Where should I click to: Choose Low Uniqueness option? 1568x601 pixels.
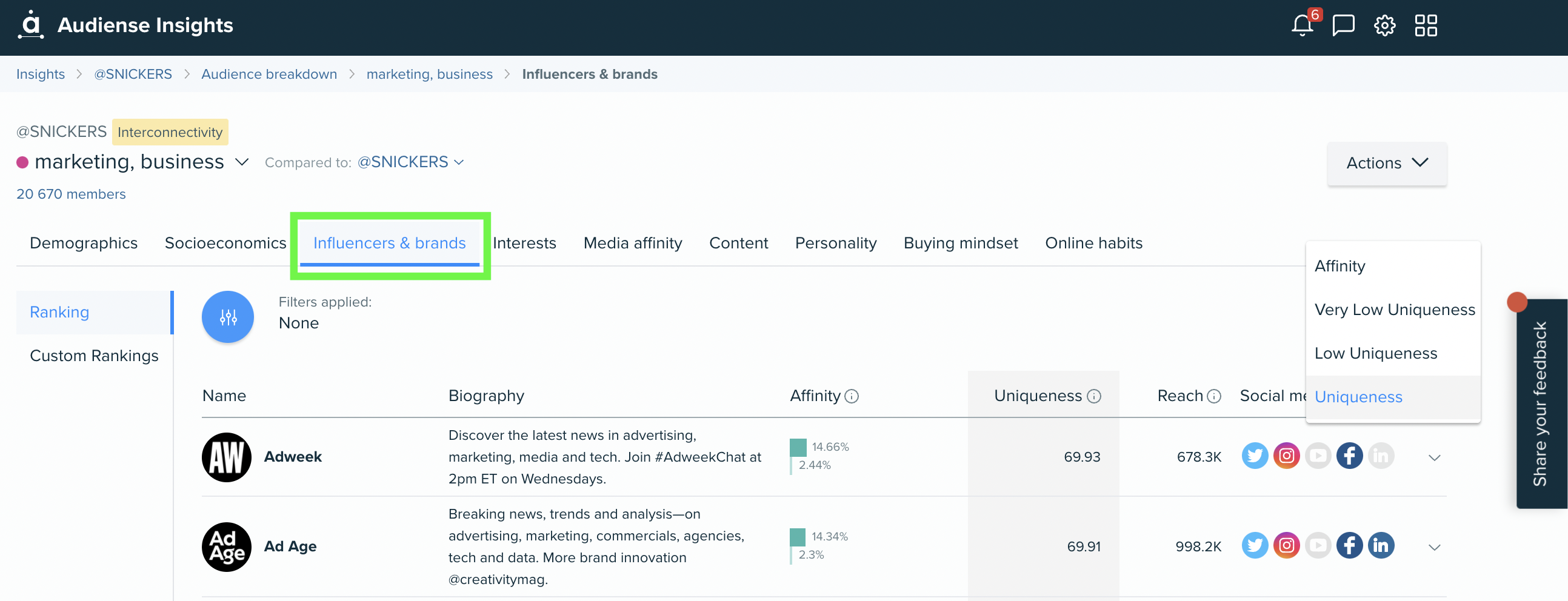point(1393,354)
